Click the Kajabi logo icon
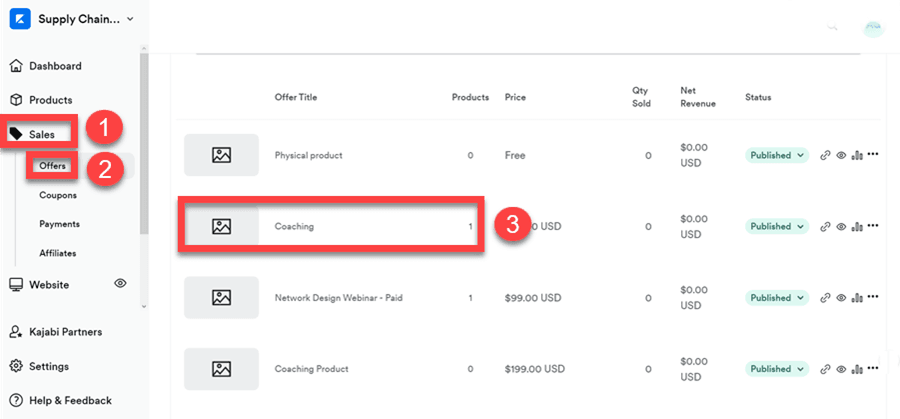Screen dimensions: 900x419 (17, 18)
